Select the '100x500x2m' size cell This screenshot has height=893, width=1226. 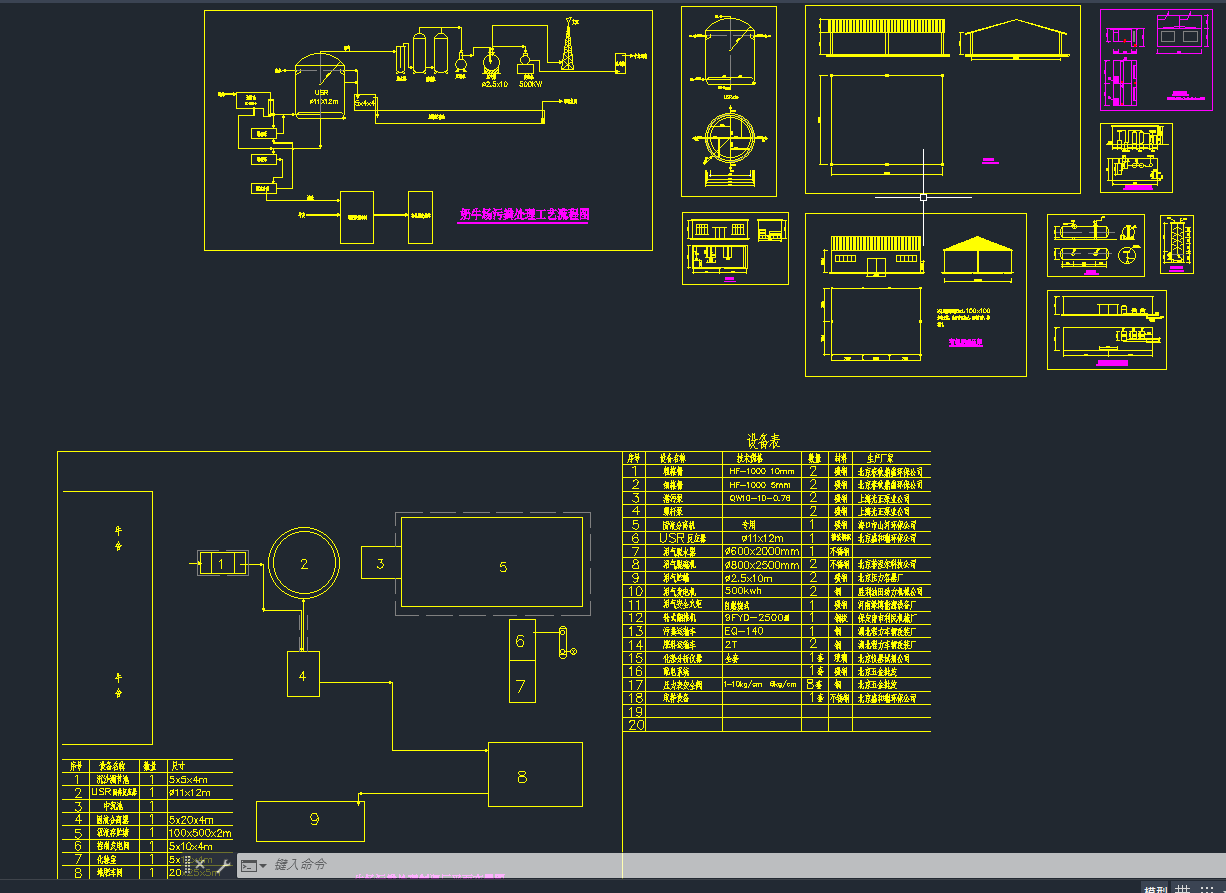(199, 833)
